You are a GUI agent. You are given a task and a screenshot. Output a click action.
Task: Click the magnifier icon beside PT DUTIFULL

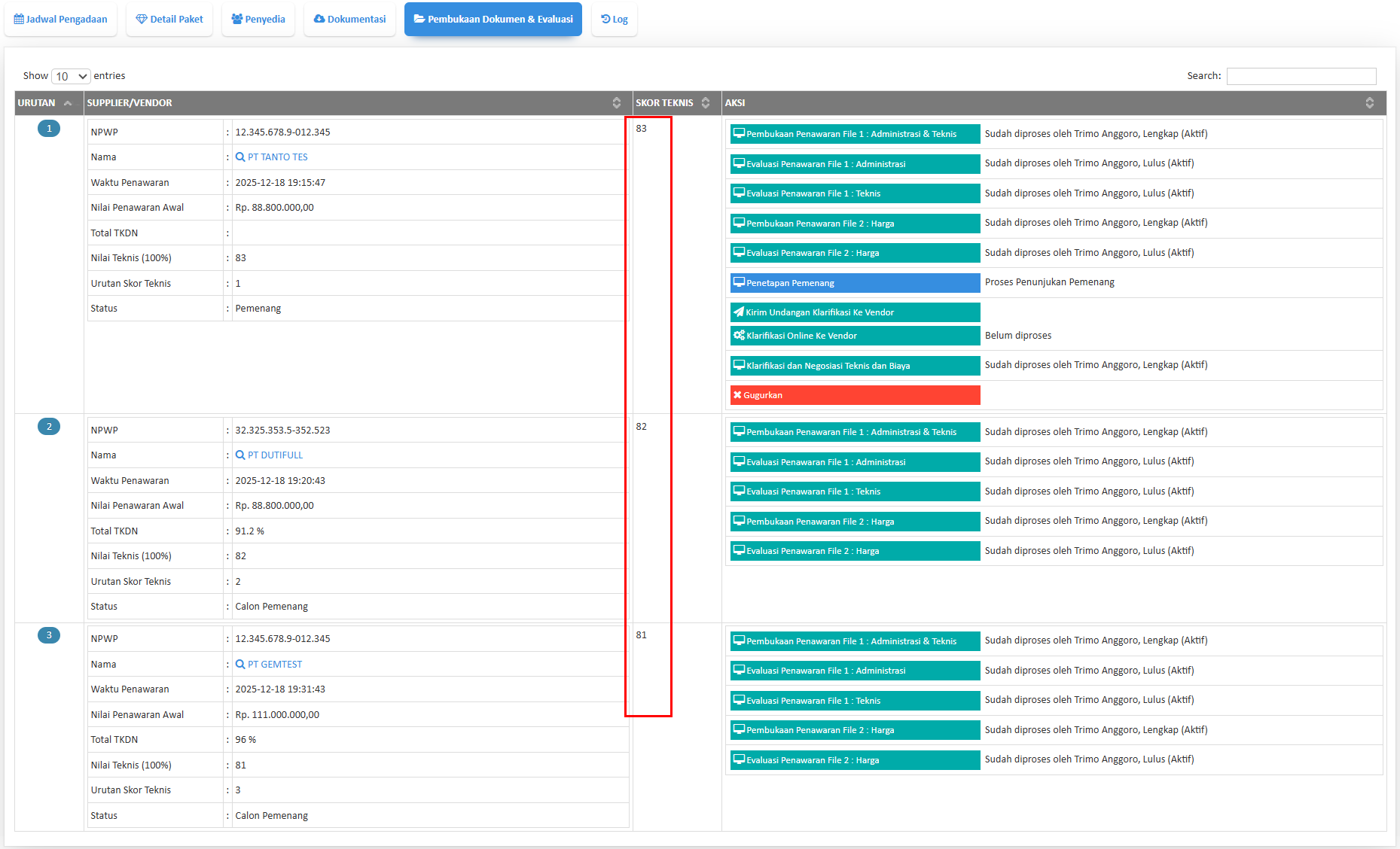(x=240, y=455)
